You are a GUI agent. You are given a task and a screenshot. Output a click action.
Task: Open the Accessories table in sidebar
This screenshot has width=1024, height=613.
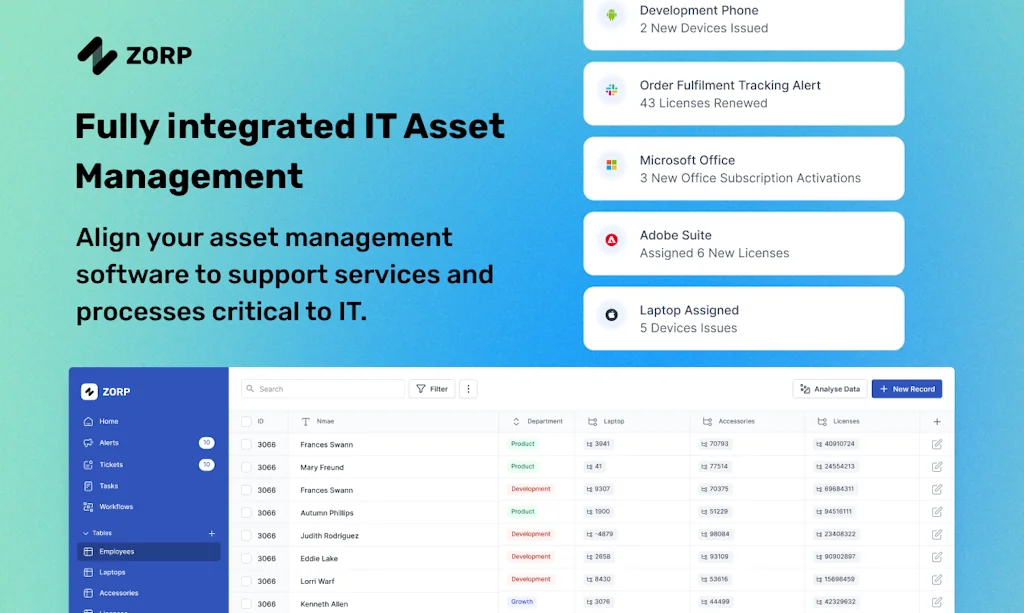pyautogui.click(x=118, y=593)
